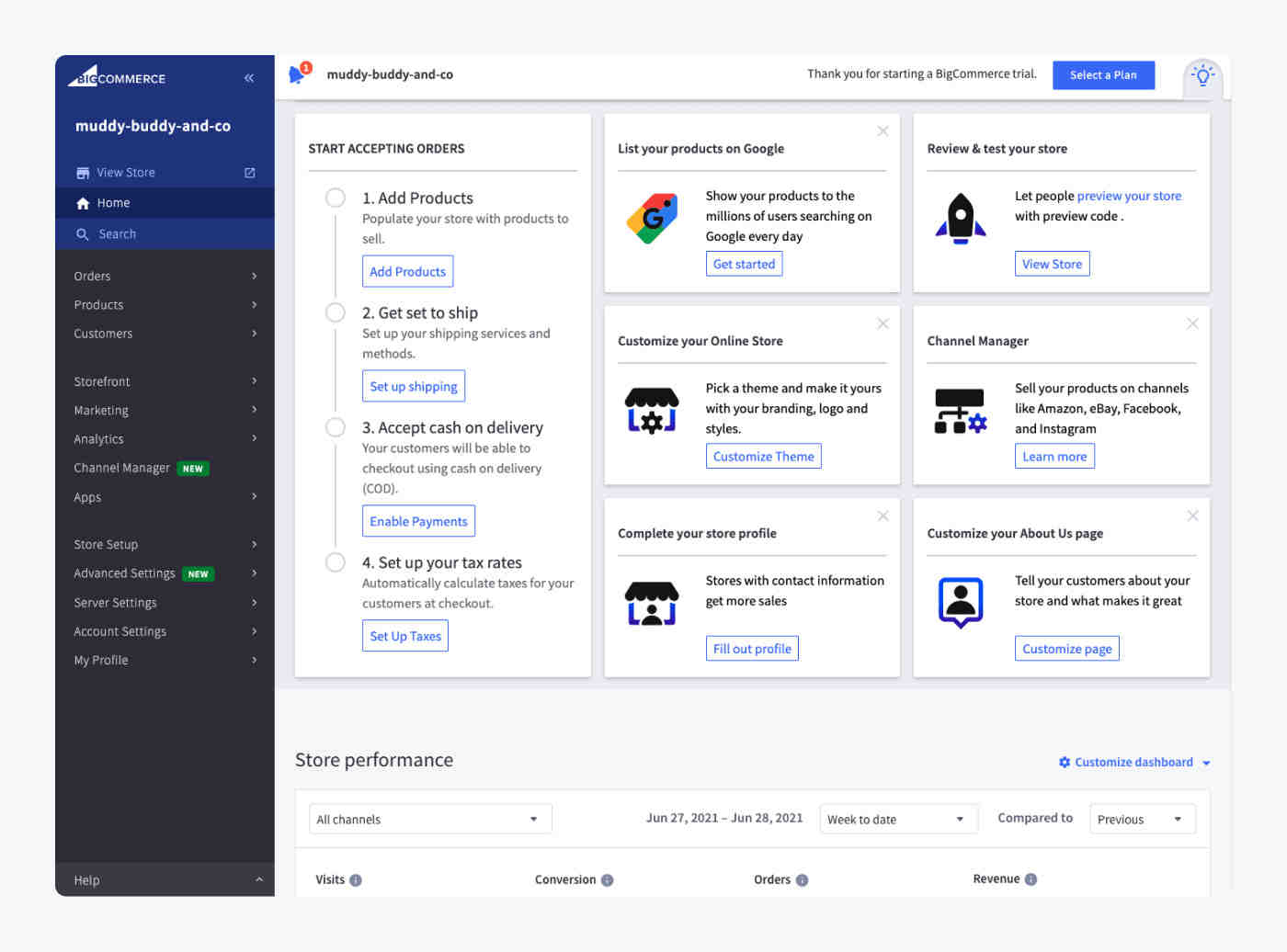Dismiss the Channel Manager card

1192,323
